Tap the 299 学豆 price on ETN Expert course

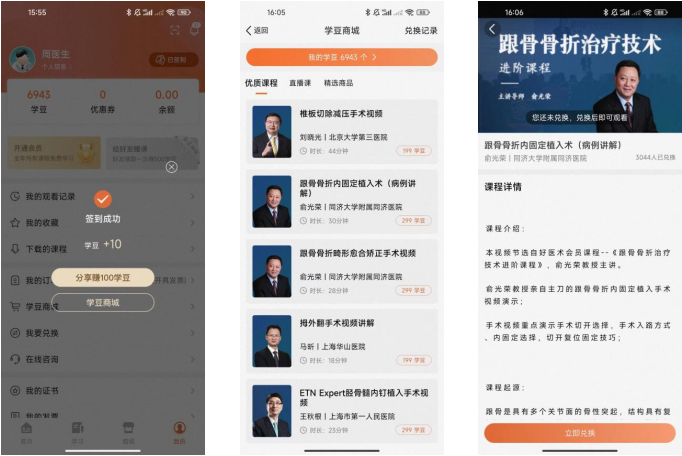click(x=414, y=430)
